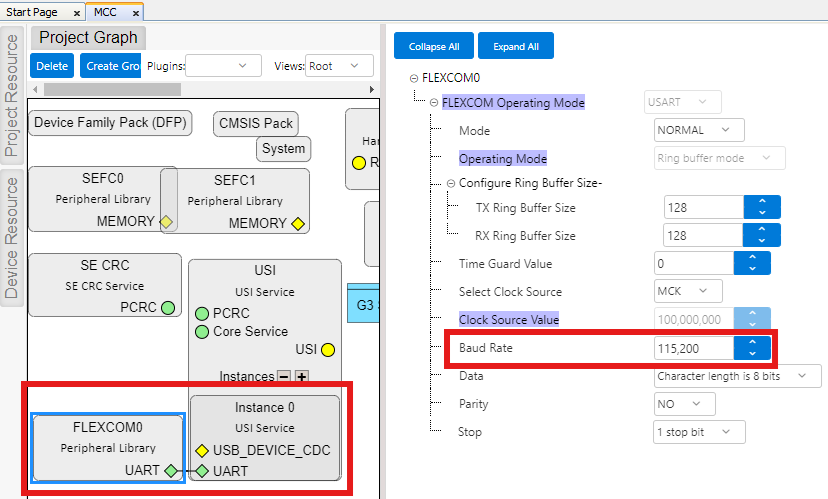Click the minus icon beside USI Instances
Screen dimensions: 828x499
coord(284,377)
